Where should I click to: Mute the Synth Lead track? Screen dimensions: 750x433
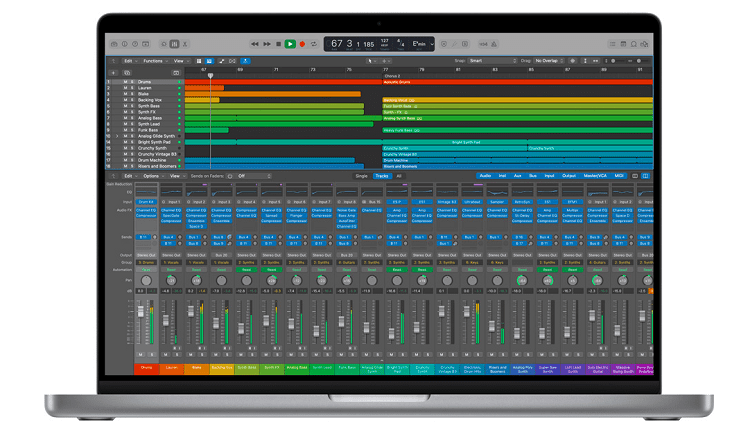(125, 124)
